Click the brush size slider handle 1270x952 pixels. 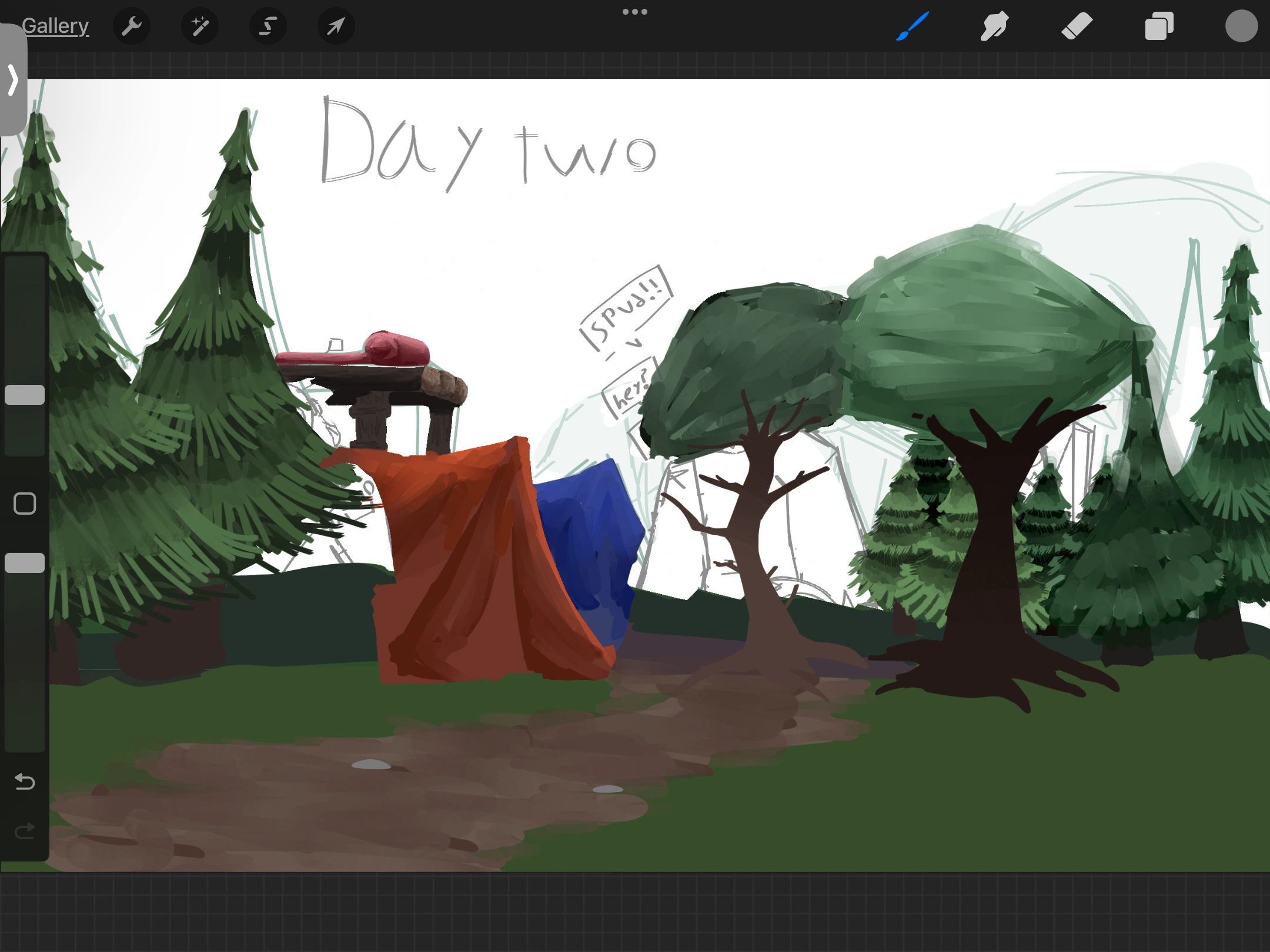coord(25,395)
